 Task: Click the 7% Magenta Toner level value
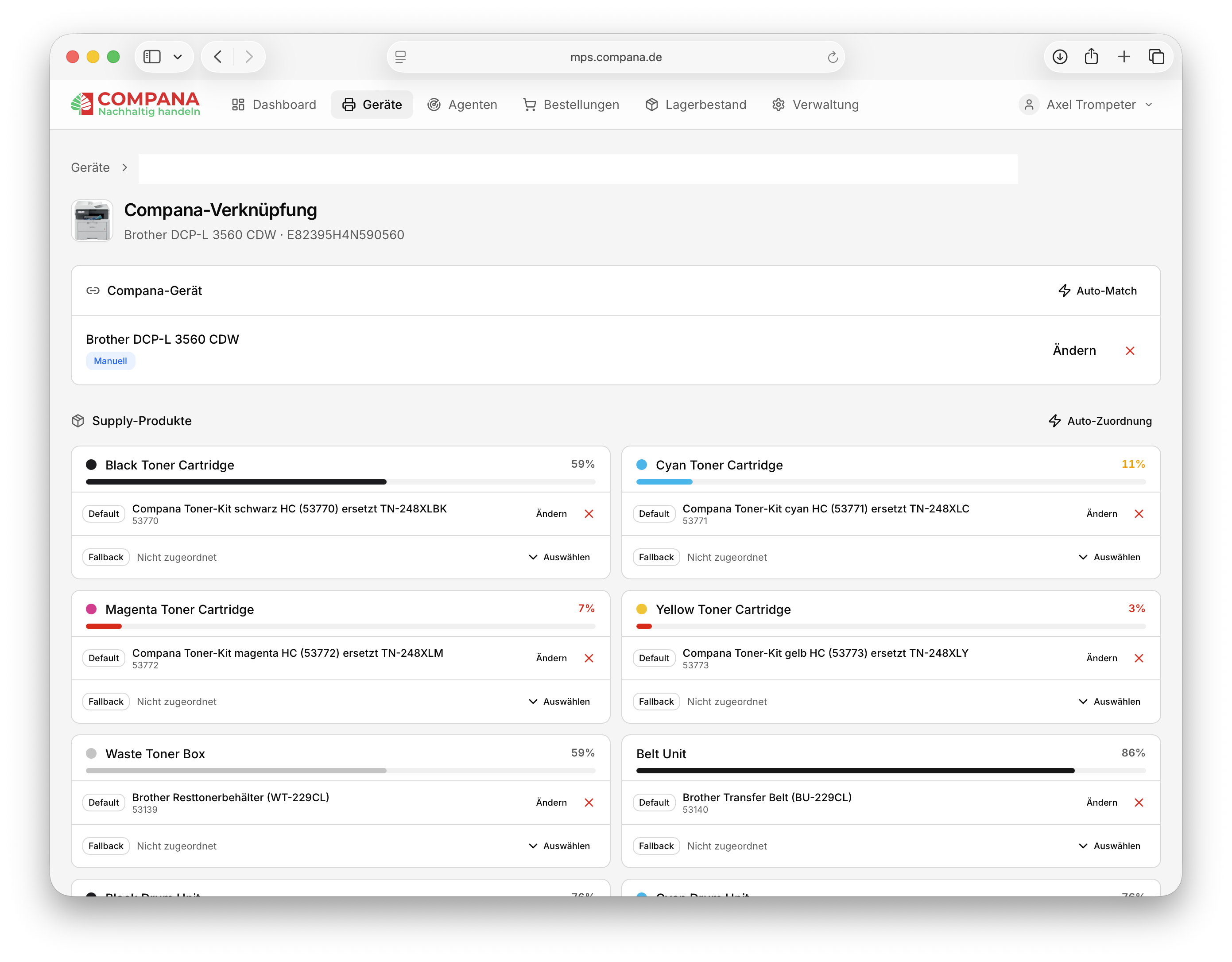586,608
